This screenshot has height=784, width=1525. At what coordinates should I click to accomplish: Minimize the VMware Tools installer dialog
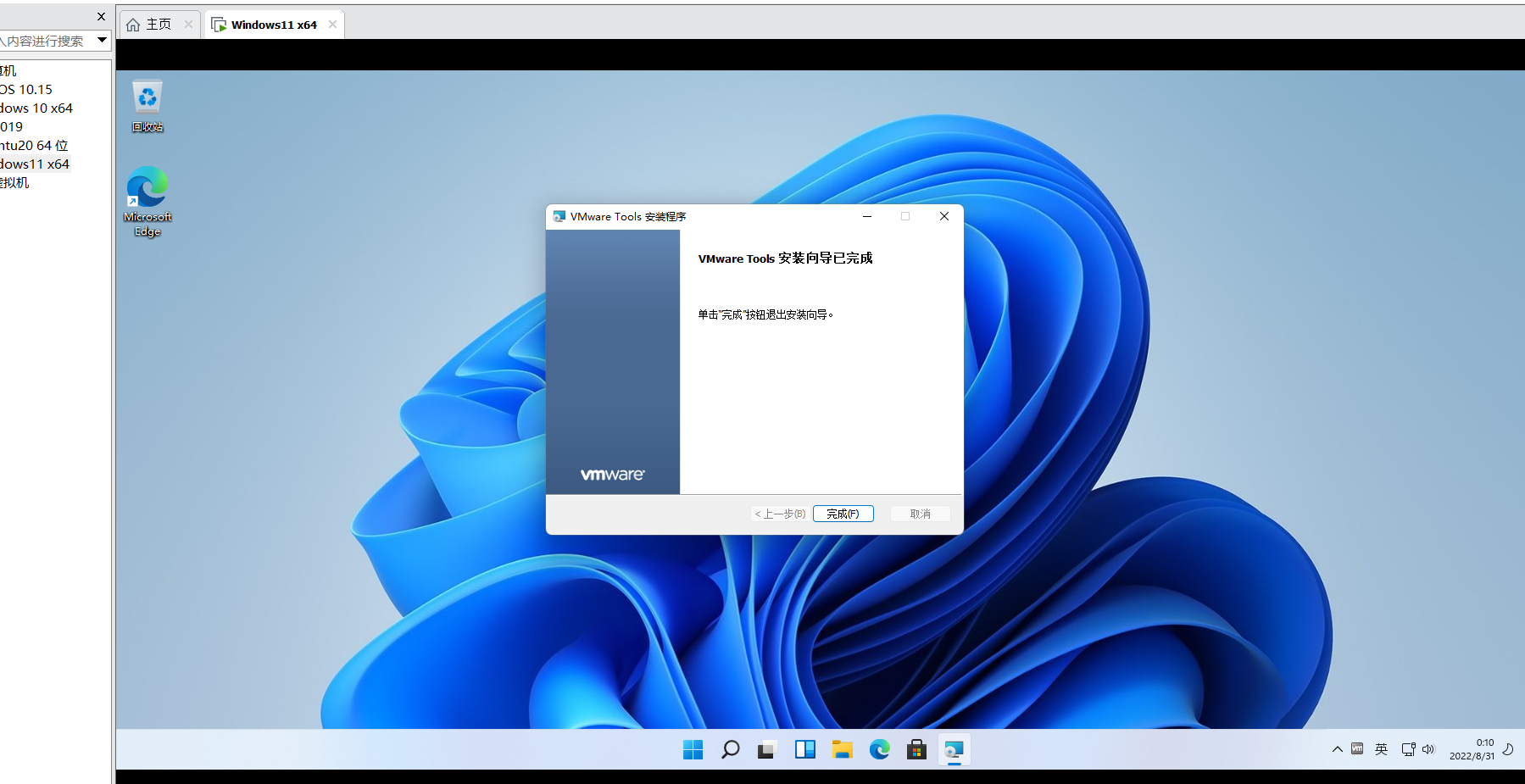(867, 216)
